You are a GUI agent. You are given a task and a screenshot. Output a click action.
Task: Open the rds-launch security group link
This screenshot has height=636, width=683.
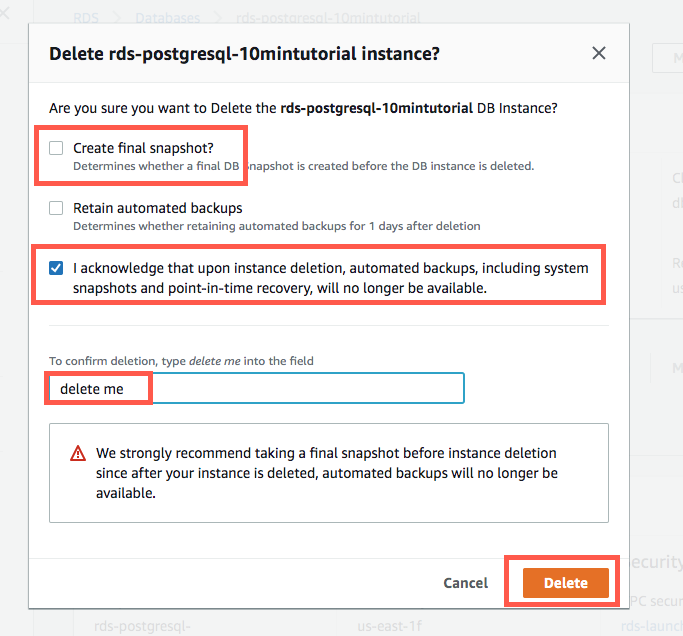[x=651, y=626]
